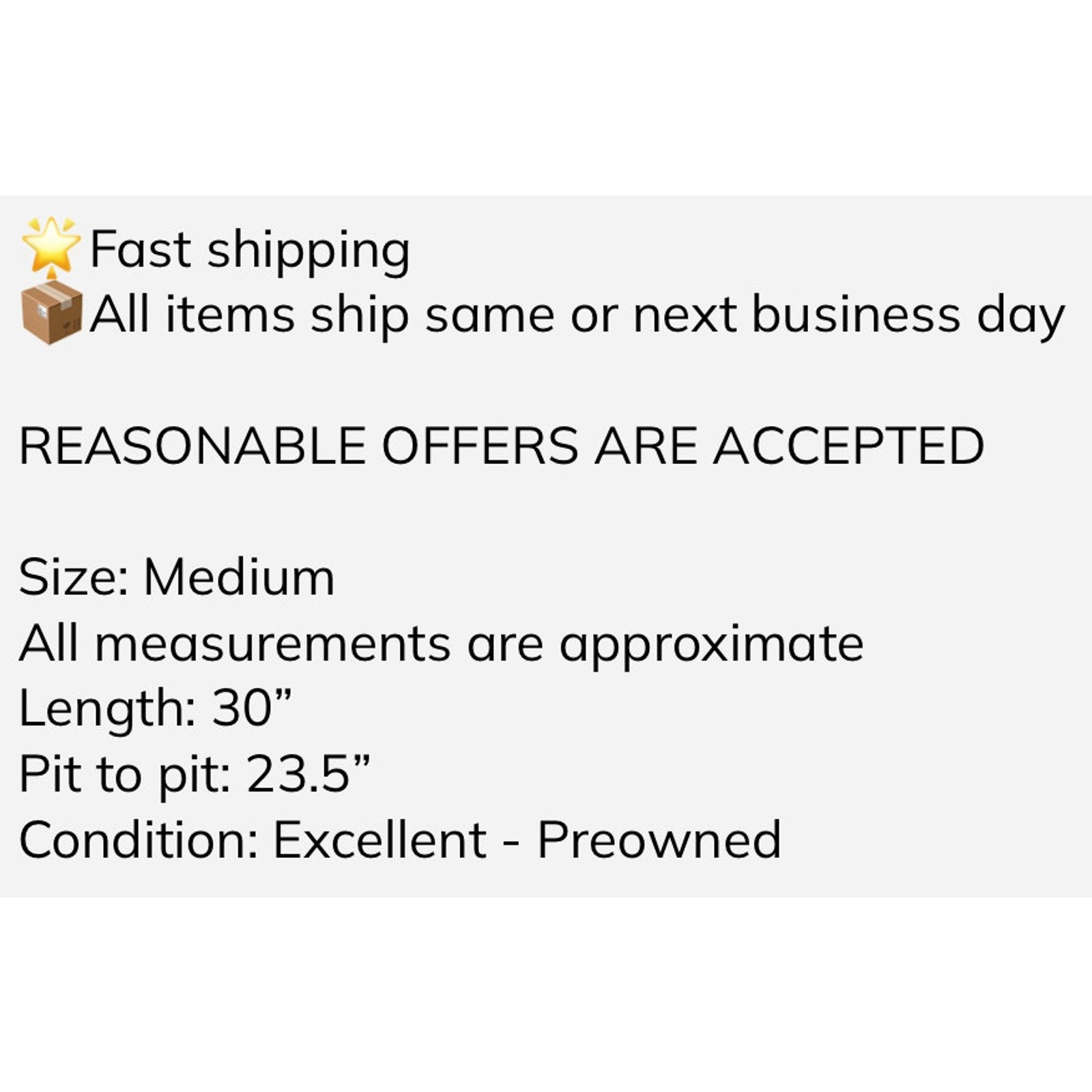Click the 'Medium' size value

pos(239,577)
